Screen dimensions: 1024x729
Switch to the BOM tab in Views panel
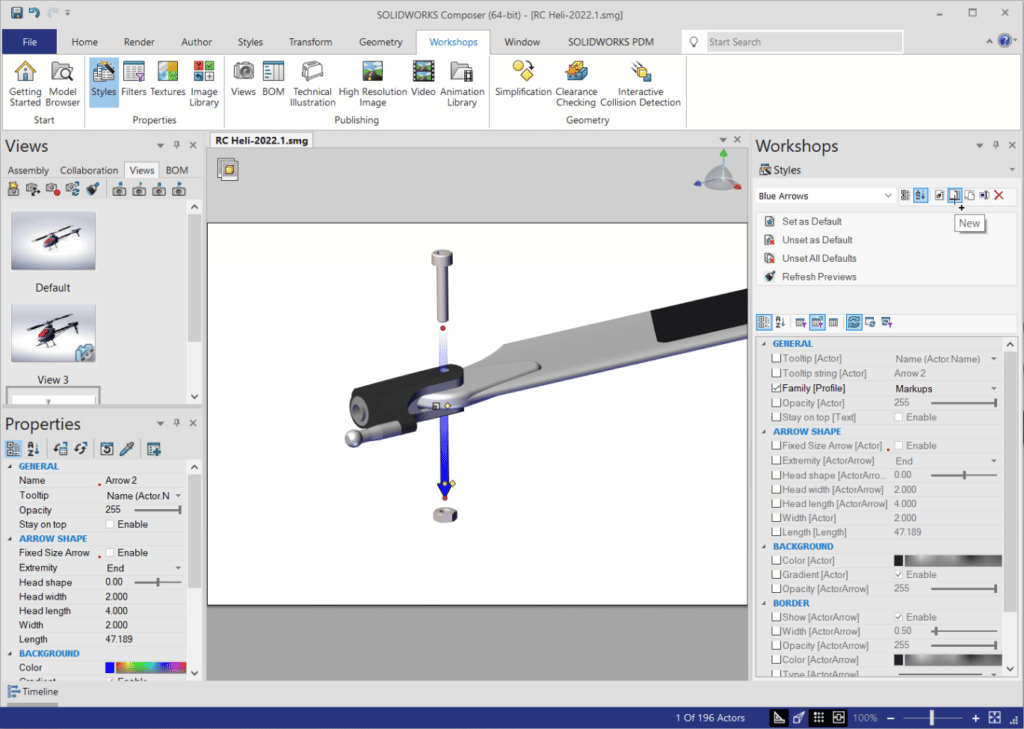pyautogui.click(x=177, y=170)
